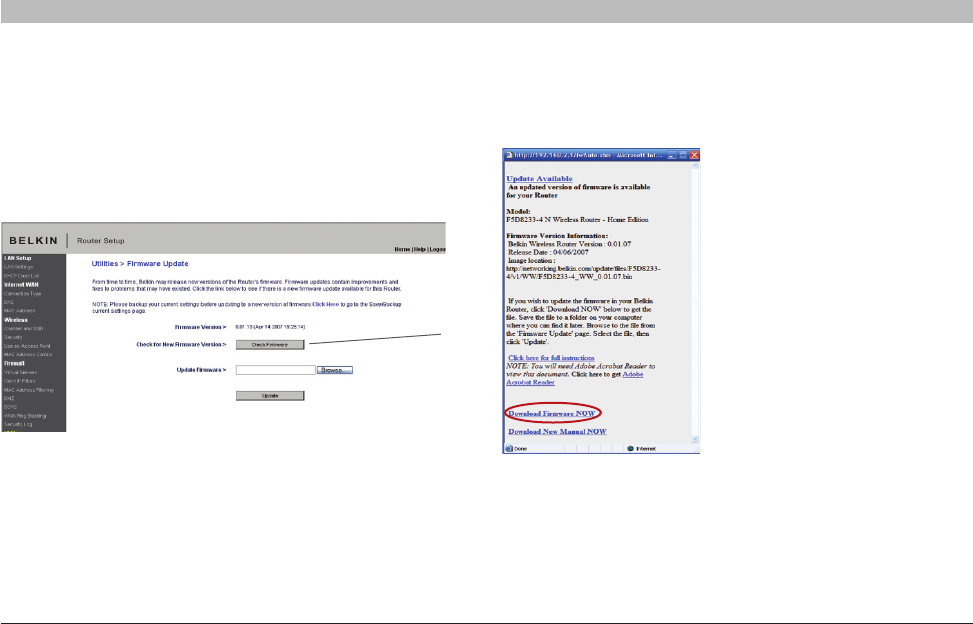Click the Update Available heading link
973x624 pixels.
point(539,179)
